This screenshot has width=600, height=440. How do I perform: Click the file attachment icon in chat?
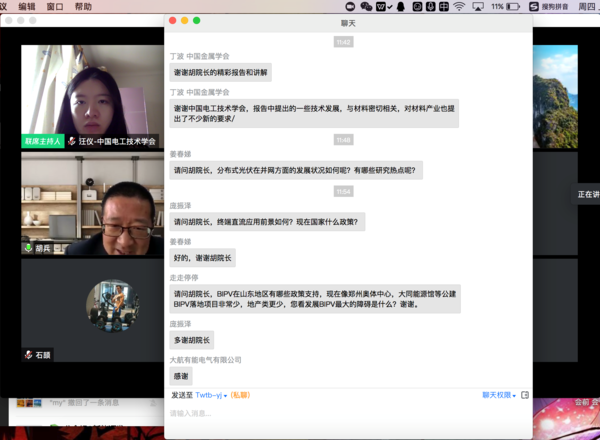[x=525, y=395]
